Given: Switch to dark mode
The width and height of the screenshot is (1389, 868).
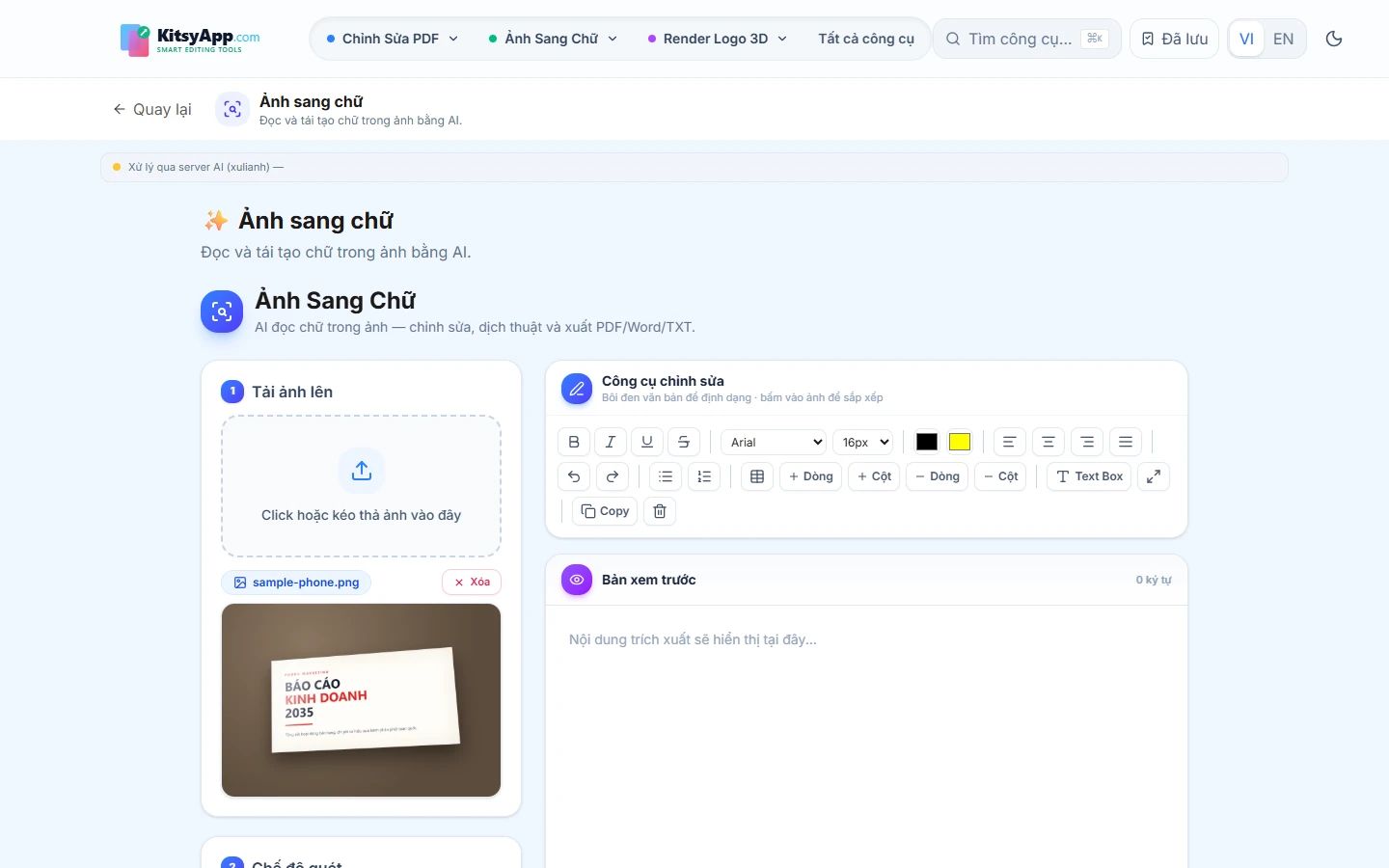Looking at the screenshot, I should (1334, 39).
